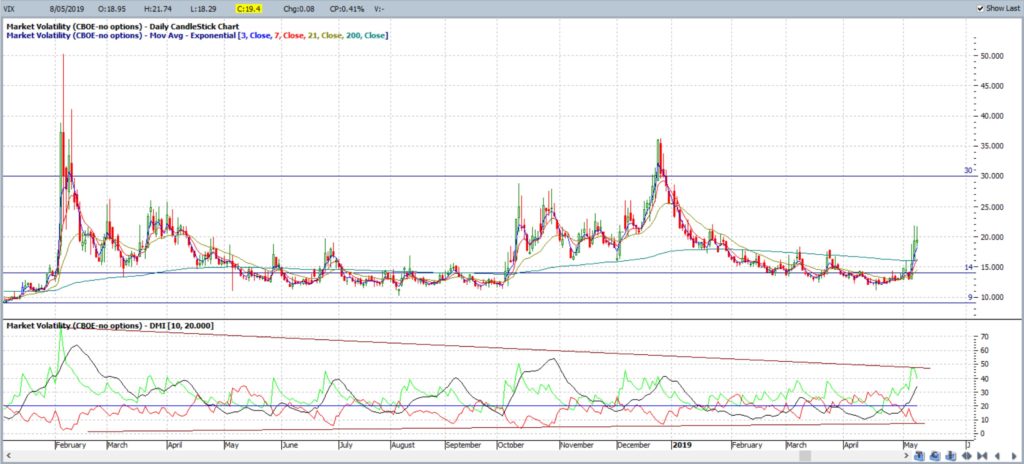Click the 30 horizontal line label

click(x=969, y=171)
